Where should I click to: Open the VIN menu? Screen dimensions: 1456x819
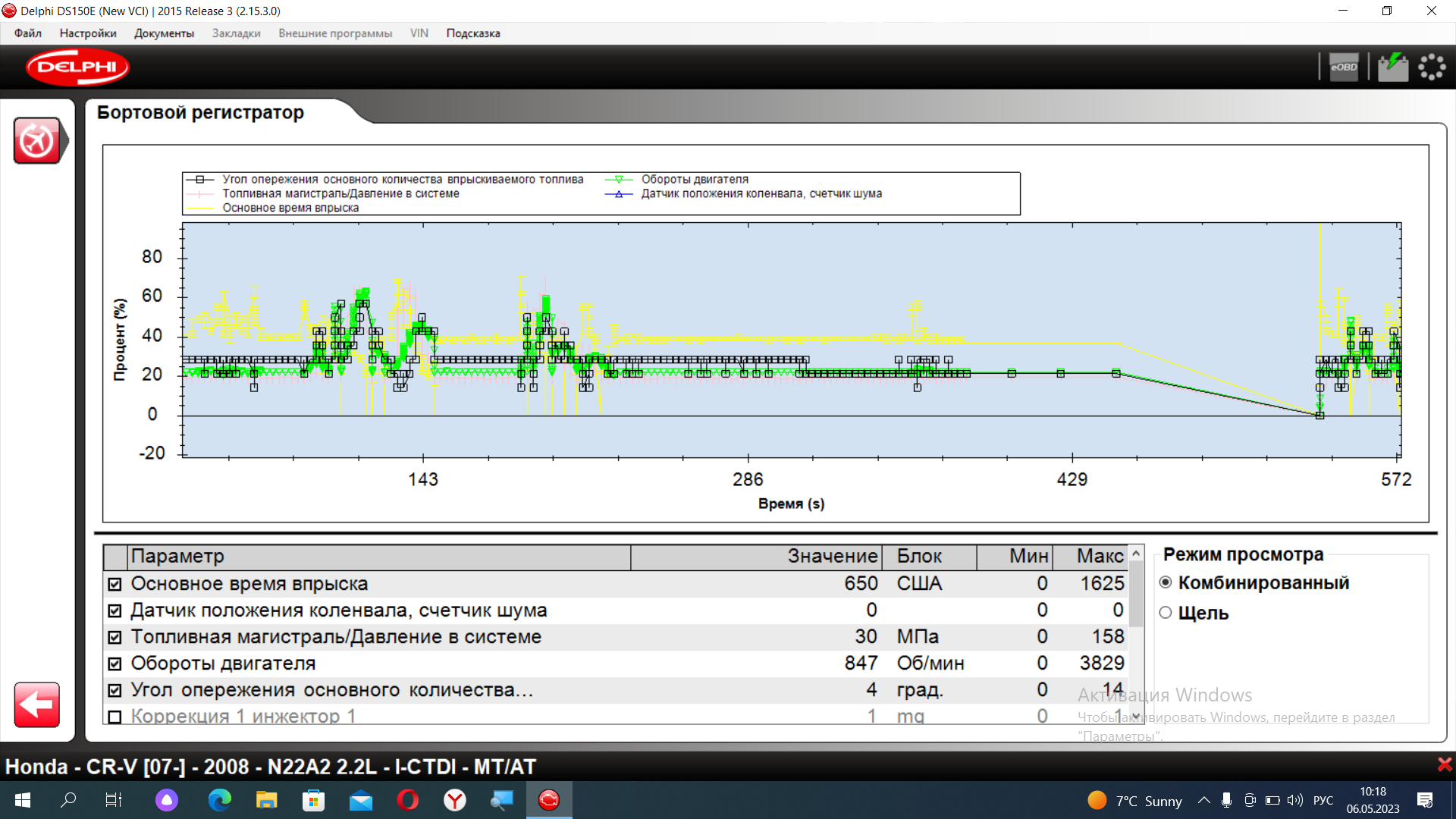tap(419, 33)
